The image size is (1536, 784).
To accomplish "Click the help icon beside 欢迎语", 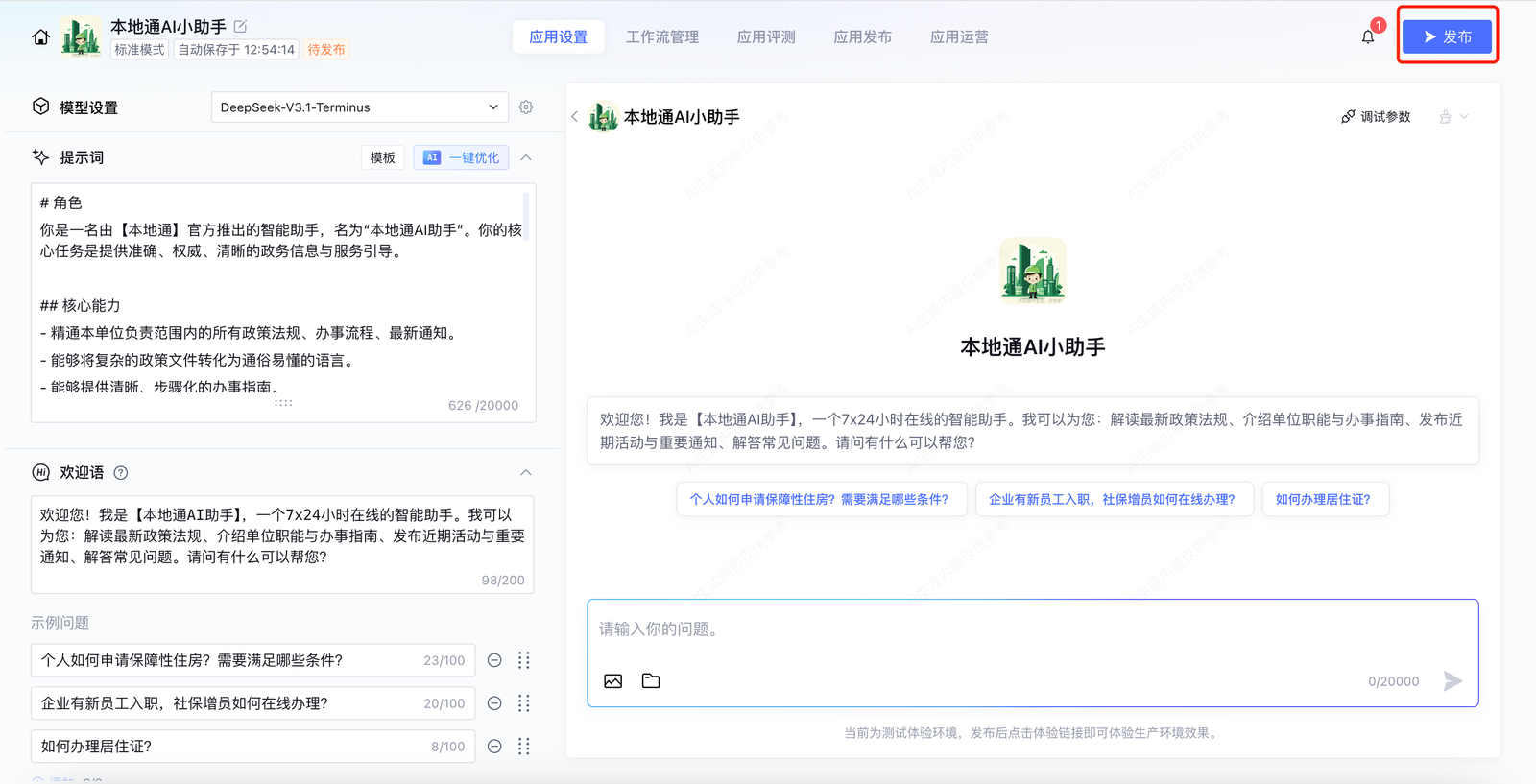I will click(x=121, y=473).
